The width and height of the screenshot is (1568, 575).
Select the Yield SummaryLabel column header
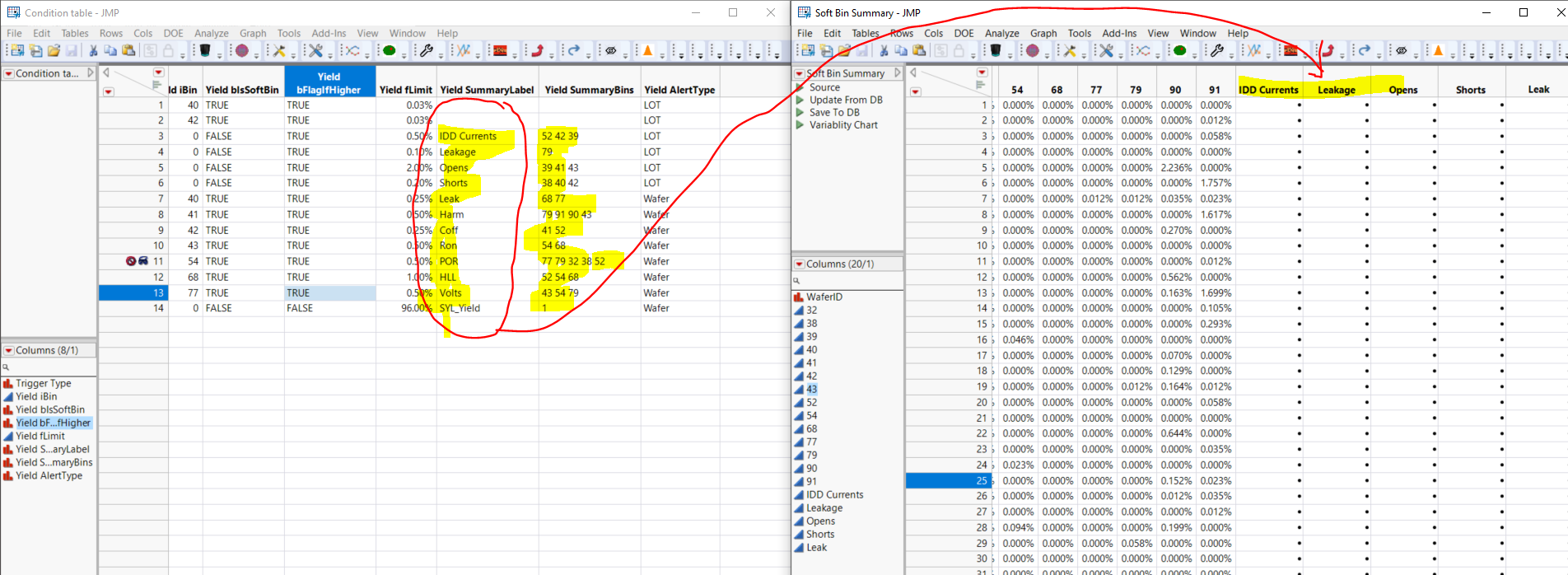click(487, 90)
